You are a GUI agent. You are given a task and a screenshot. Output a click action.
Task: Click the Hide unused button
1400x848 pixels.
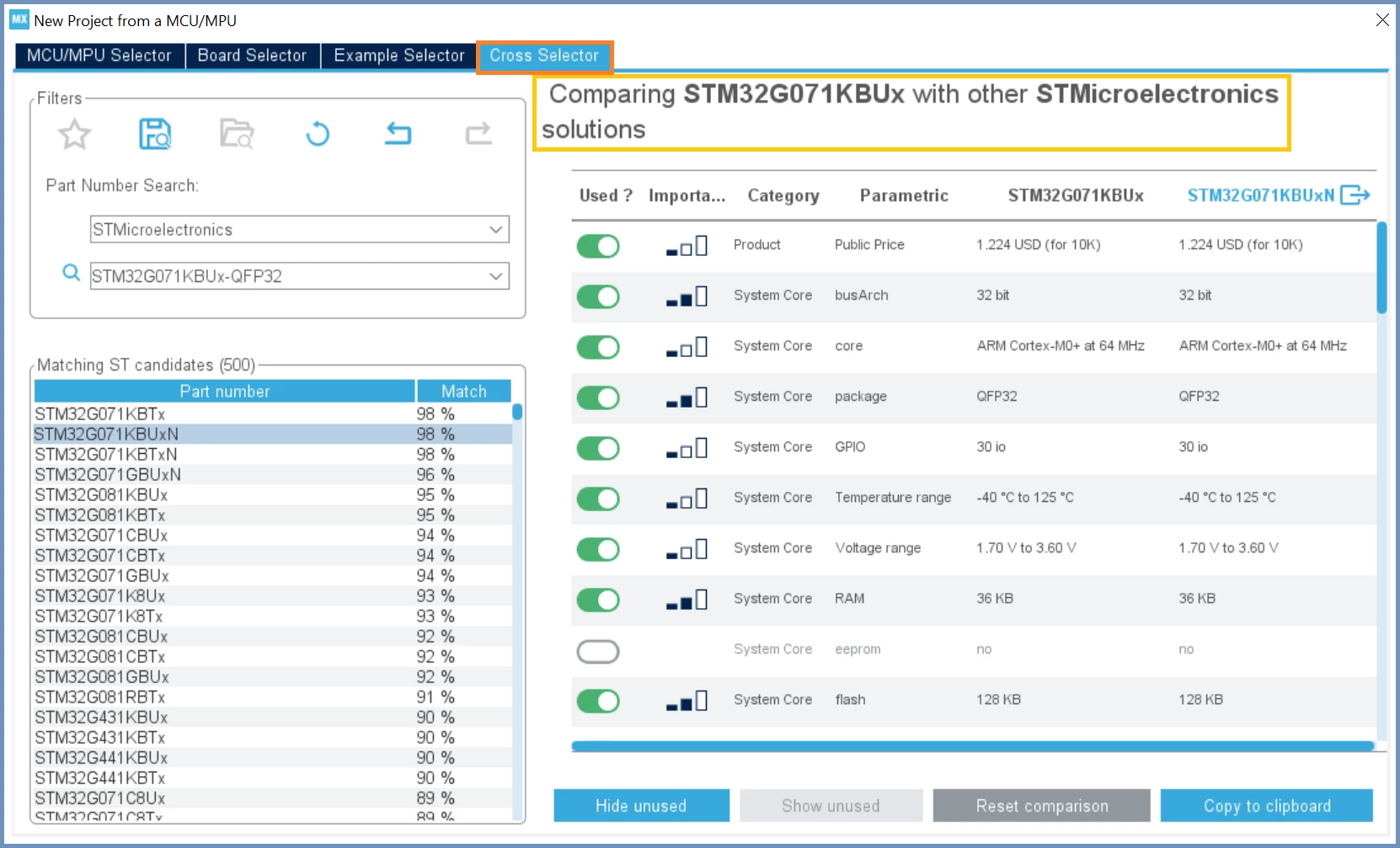641,806
